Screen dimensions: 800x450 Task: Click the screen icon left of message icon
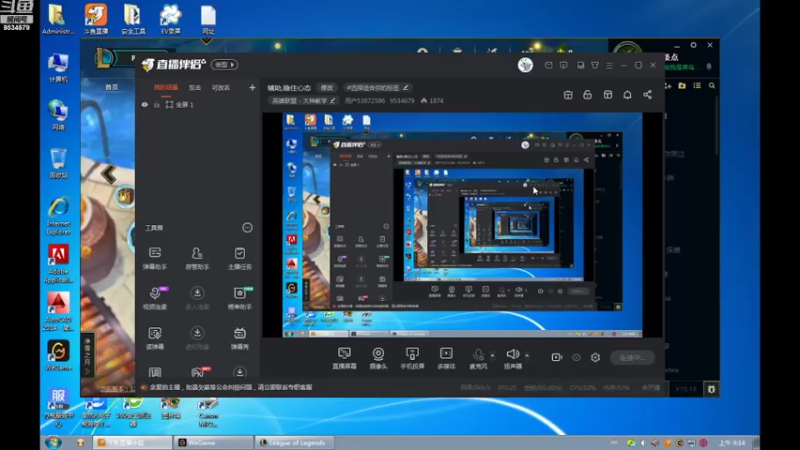click(548, 65)
